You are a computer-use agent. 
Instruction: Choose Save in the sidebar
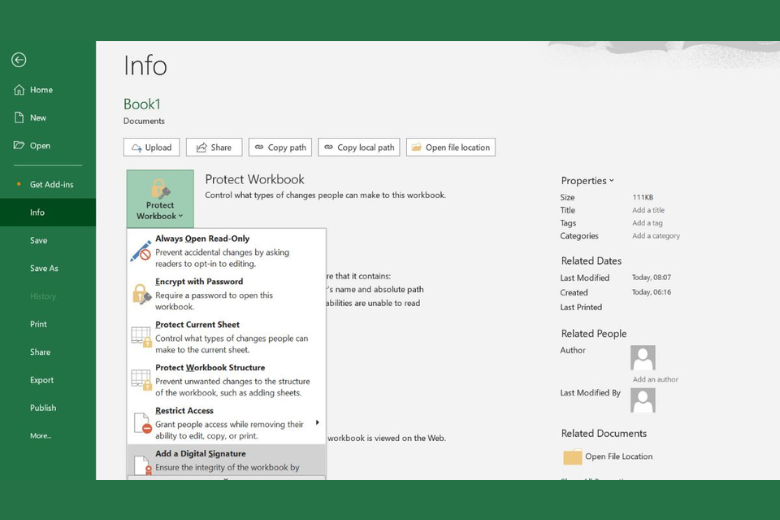click(48, 240)
